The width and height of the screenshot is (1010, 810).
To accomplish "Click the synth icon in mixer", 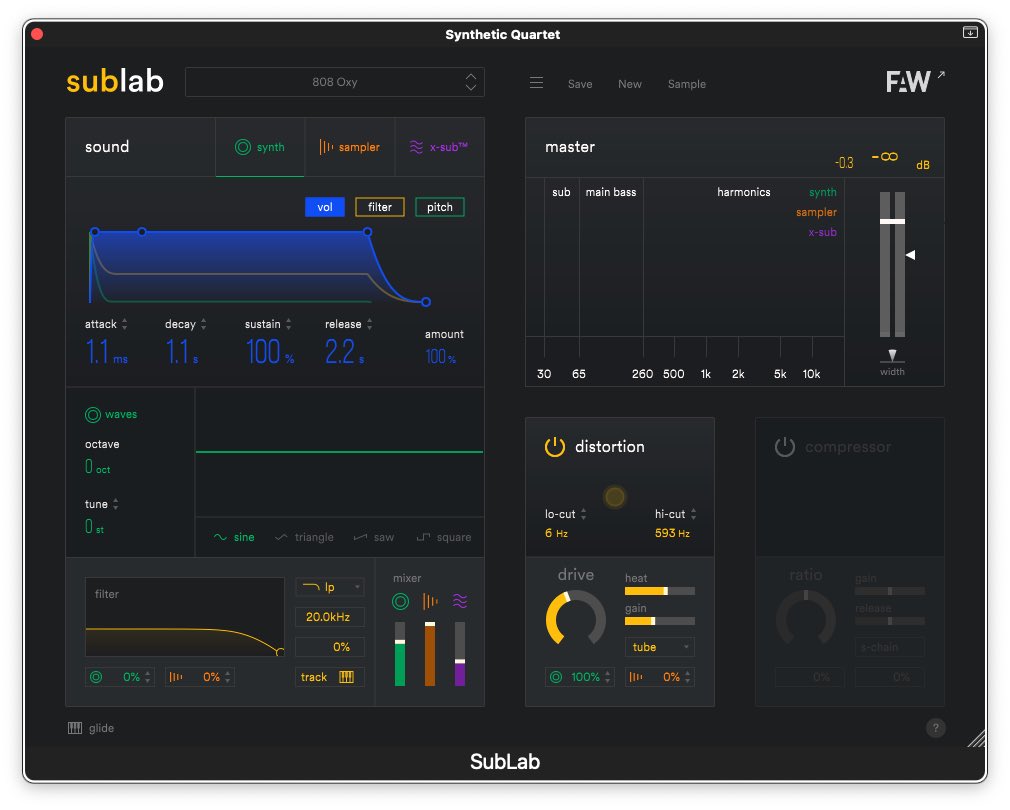I will click(400, 601).
